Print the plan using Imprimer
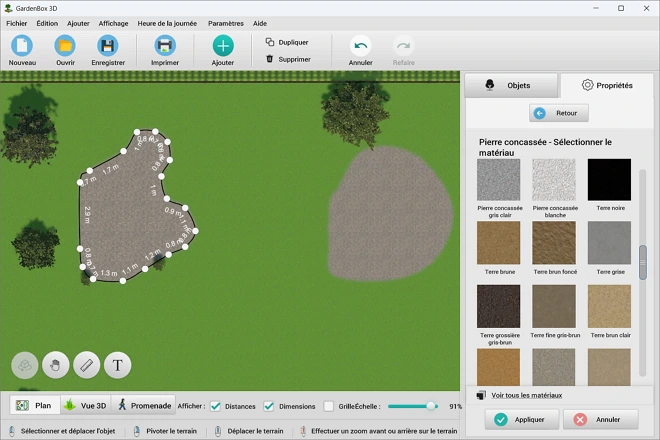The width and height of the screenshot is (660, 440). (165, 46)
